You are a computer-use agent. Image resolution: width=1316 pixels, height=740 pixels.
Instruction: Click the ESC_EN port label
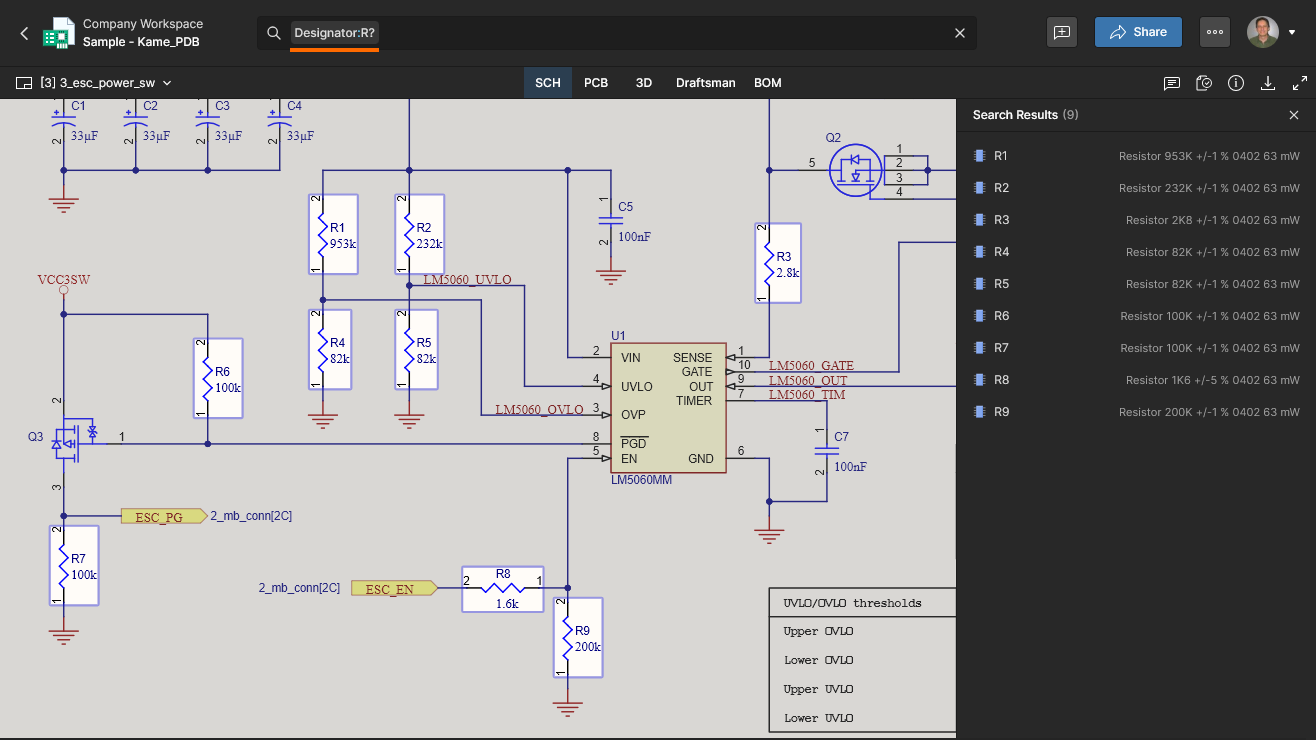394,589
